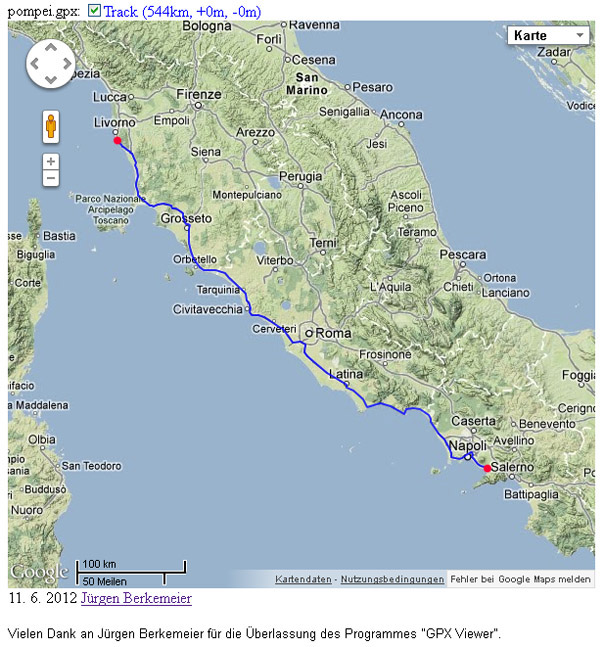The image size is (604, 647).
Task: Click the red end marker near Salerno
Action: 487,468
